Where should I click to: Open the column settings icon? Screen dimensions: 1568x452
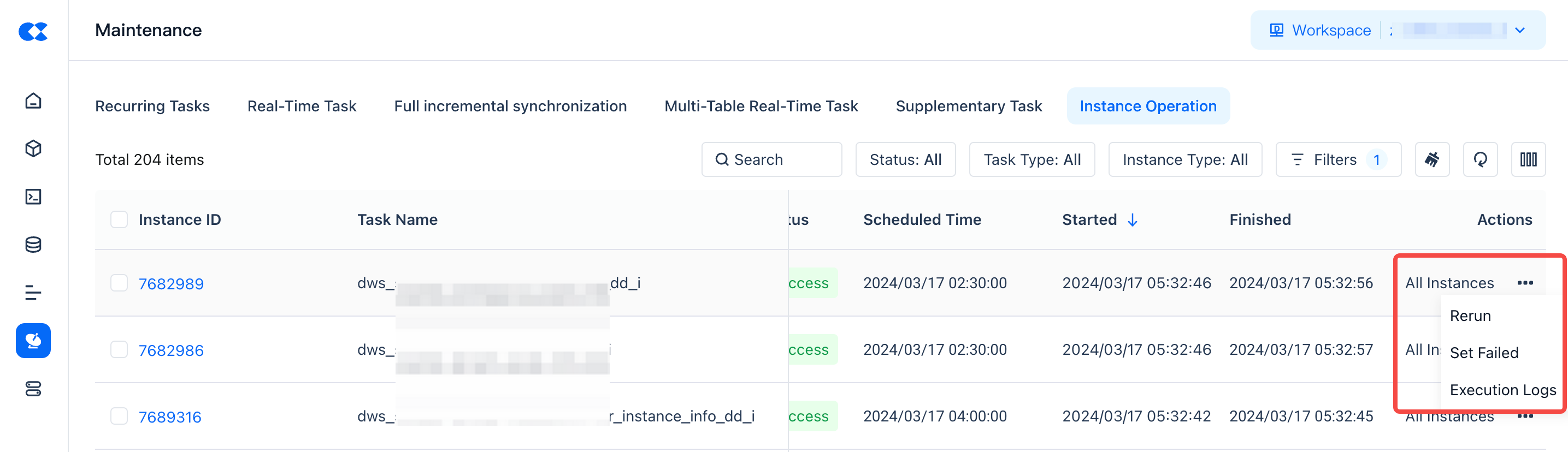[1528, 159]
